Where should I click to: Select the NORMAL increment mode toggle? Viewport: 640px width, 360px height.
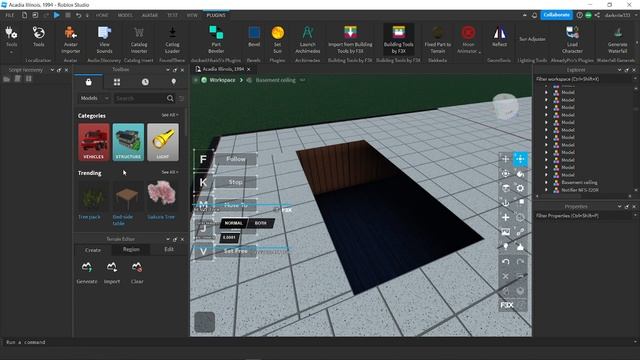(x=233, y=223)
